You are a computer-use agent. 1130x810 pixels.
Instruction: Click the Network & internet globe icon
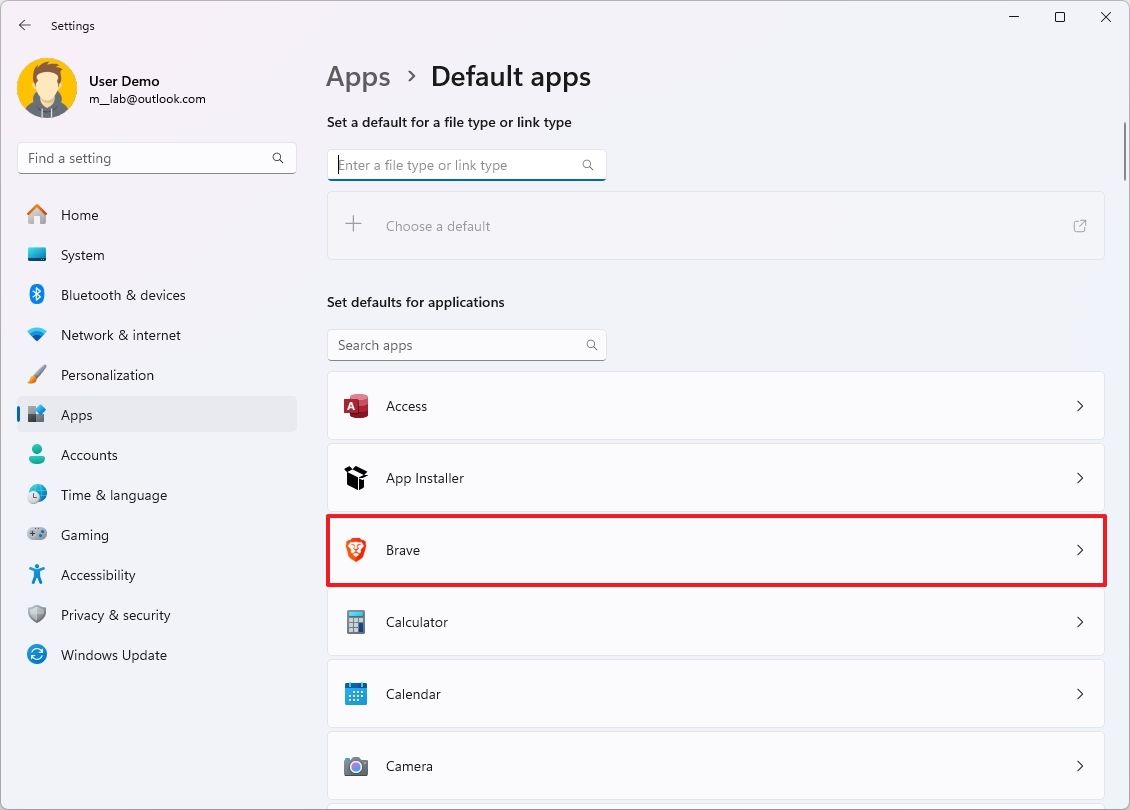(x=36, y=334)
